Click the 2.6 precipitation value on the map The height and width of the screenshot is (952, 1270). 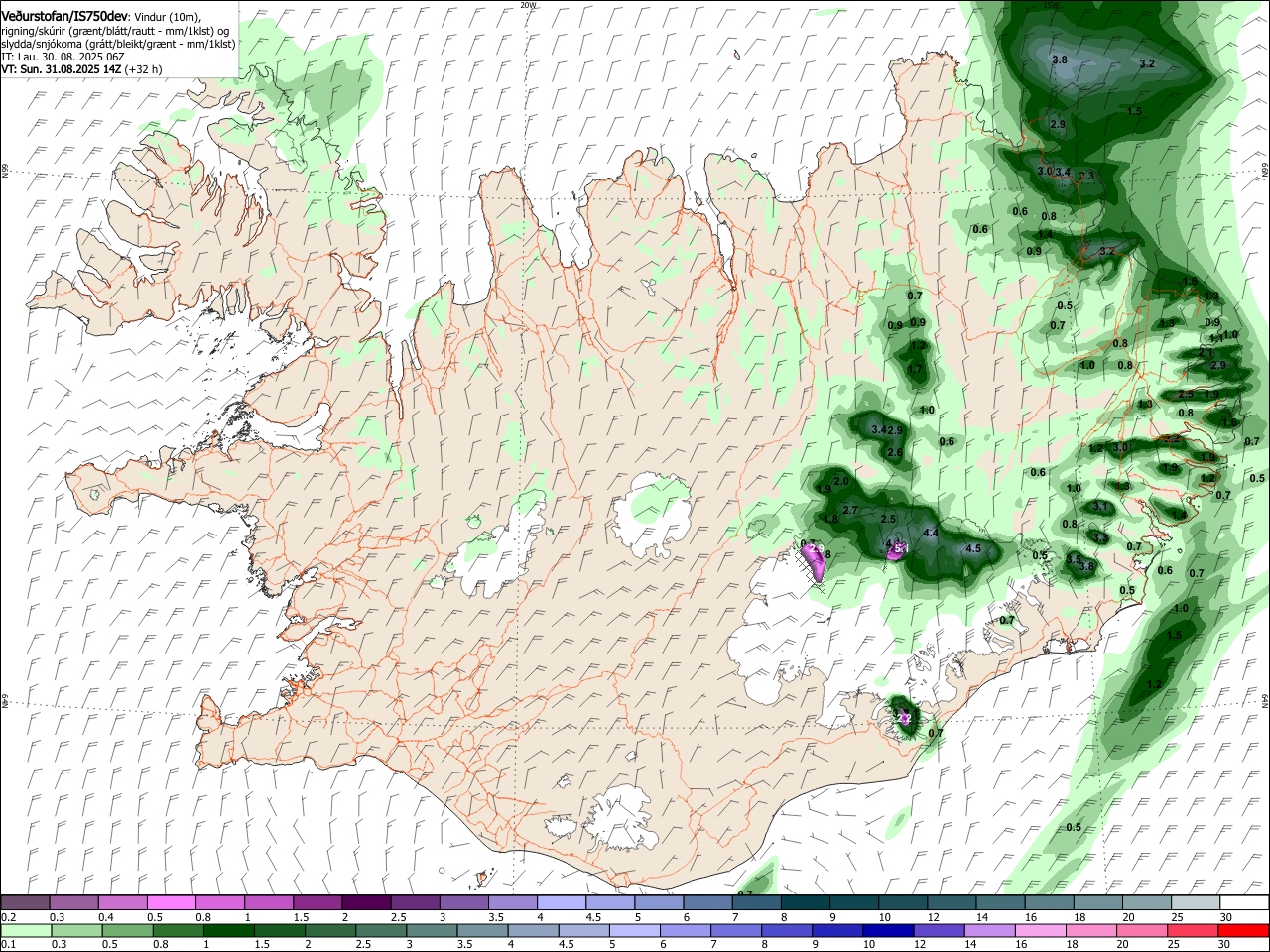click(x=895, y=453)
